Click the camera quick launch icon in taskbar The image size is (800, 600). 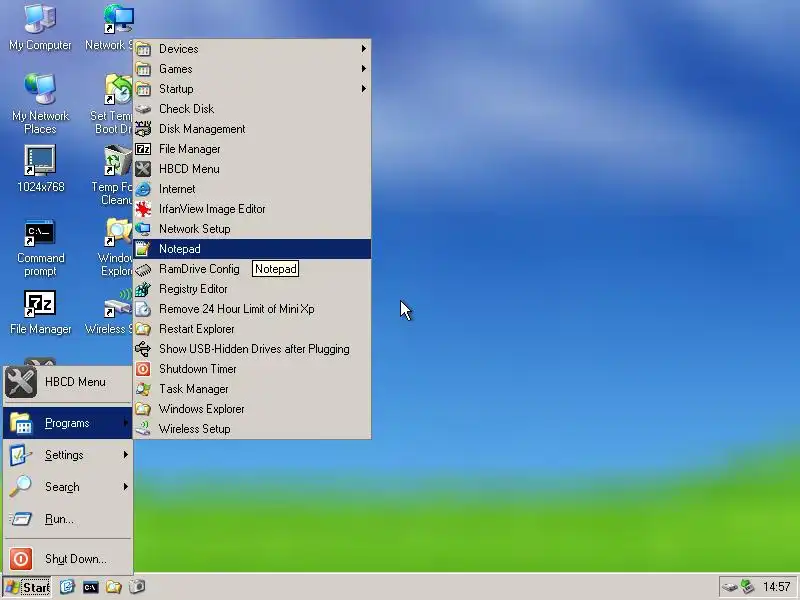tap(137, 587)
